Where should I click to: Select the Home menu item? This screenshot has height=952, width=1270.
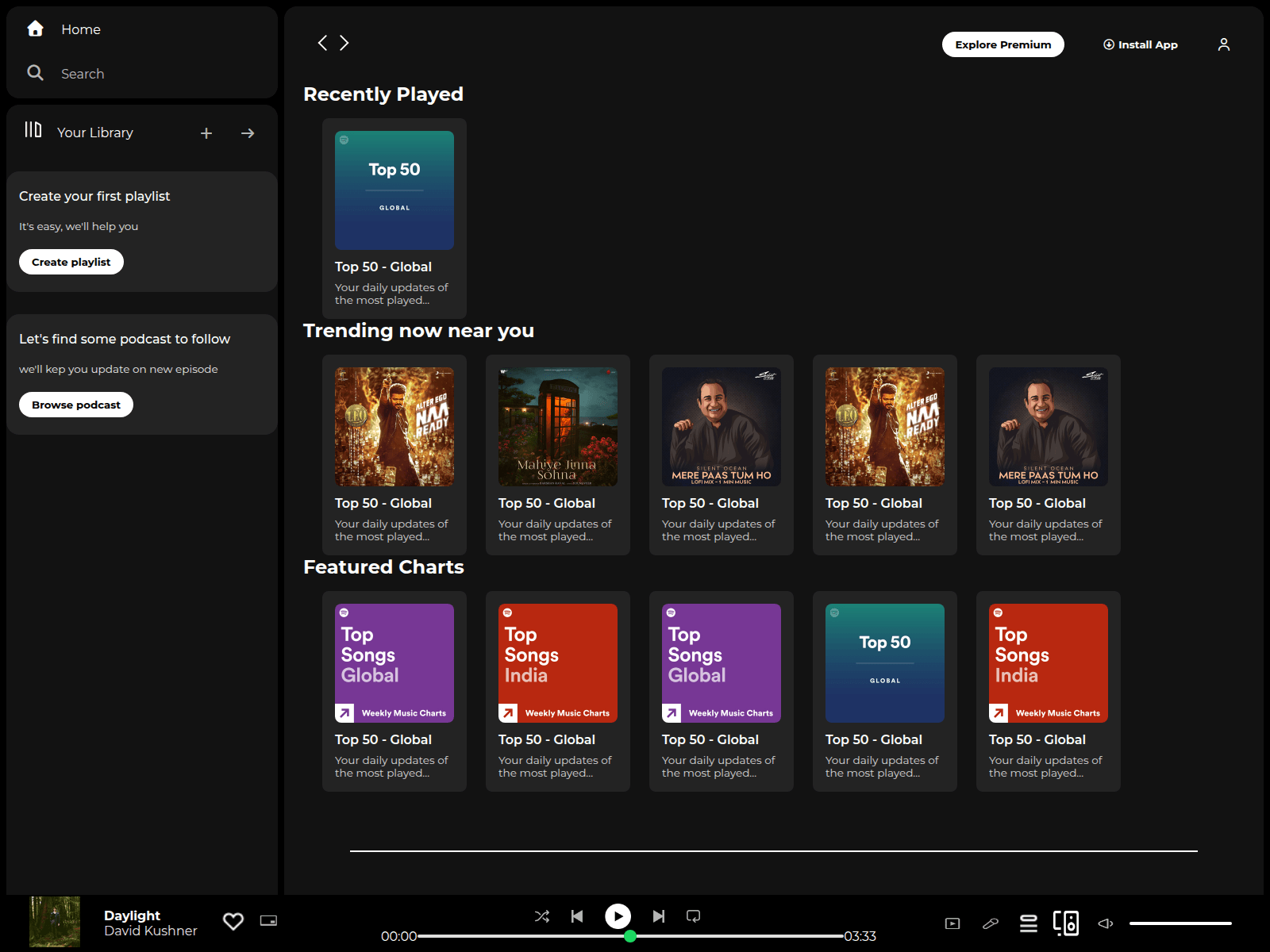coord(81,29)
